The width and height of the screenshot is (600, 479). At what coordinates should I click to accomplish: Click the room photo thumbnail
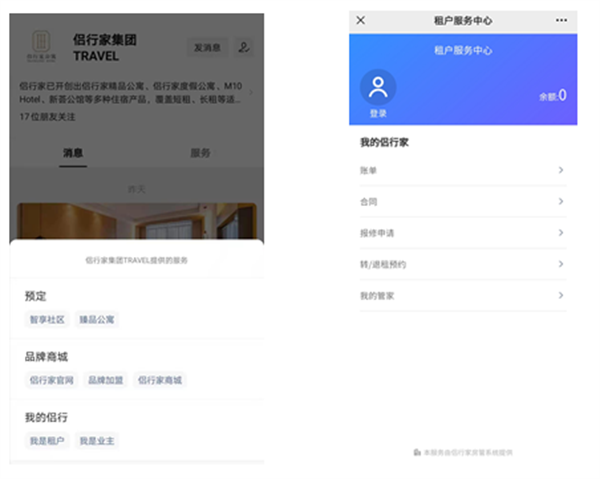click(x=137, y=222)
